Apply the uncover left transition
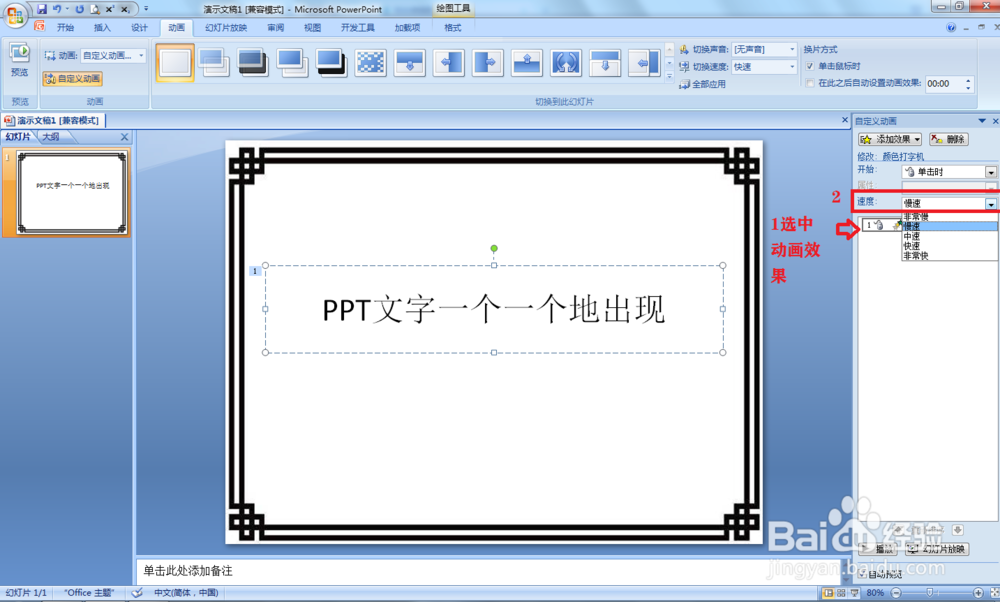 (x=644, y=62)
